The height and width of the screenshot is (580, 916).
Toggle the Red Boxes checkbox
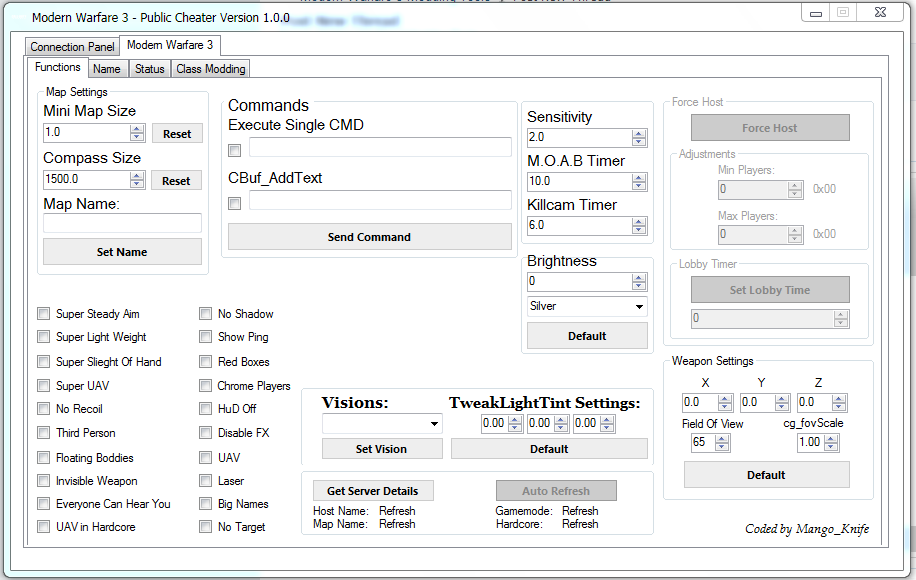click(x=205, y=362)
